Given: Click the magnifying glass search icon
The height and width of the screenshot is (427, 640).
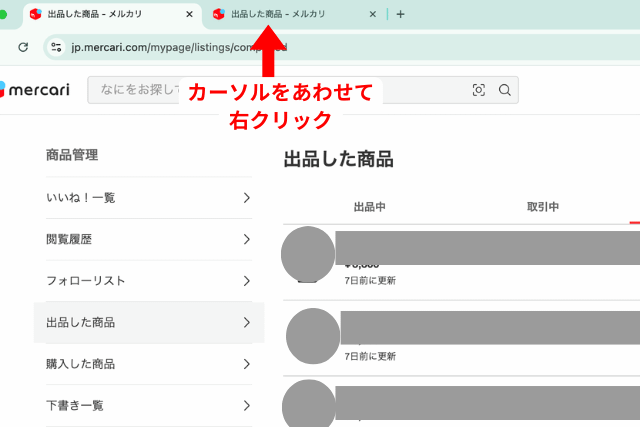Looking at the screenshot, I should (505, 91).
